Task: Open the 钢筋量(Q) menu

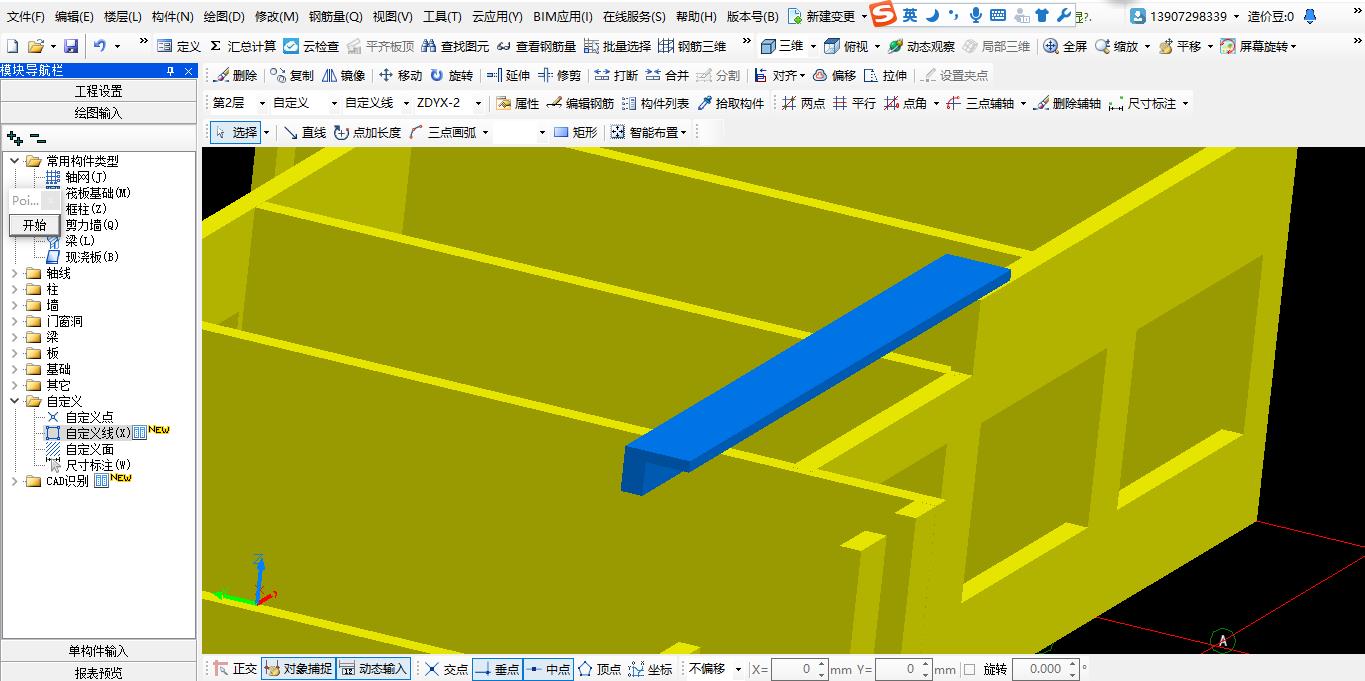Action: [335, 17]
